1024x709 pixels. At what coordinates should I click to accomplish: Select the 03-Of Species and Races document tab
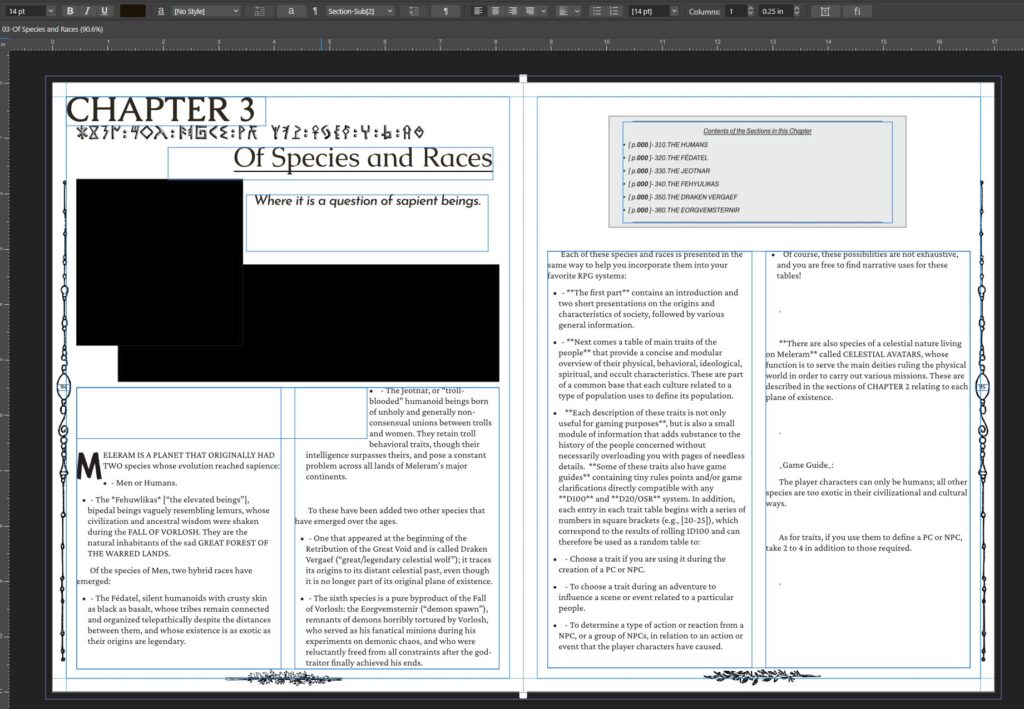point(52,29)
